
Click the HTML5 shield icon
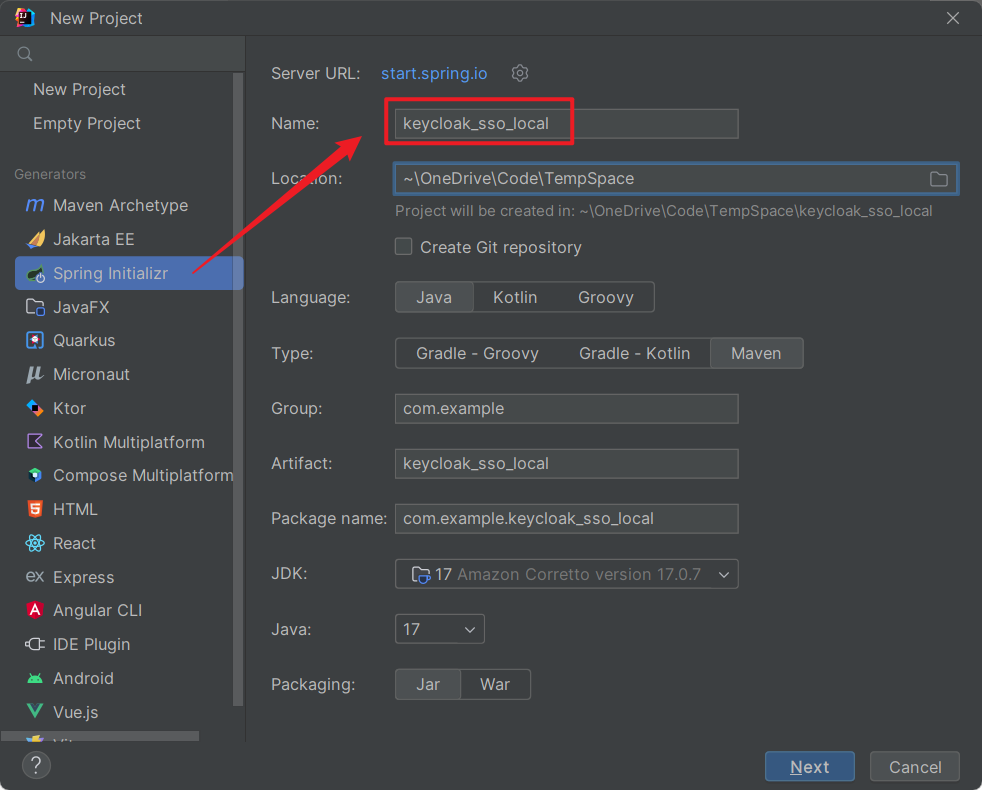pos(35,509)
